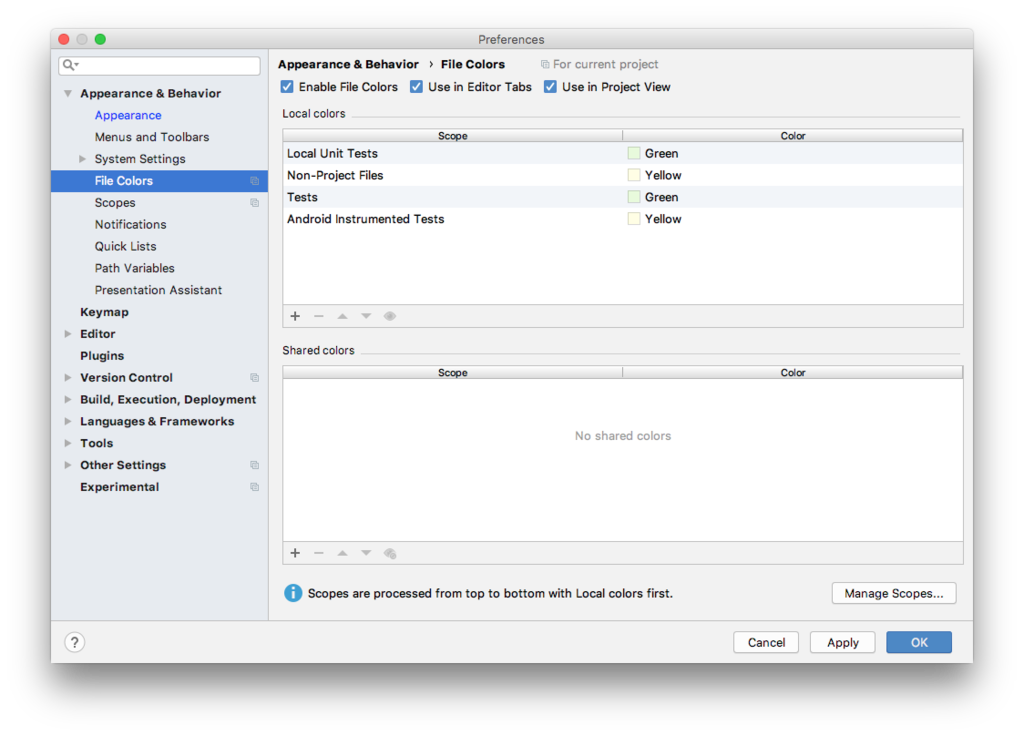Expand the Tools node

(68, 443)
